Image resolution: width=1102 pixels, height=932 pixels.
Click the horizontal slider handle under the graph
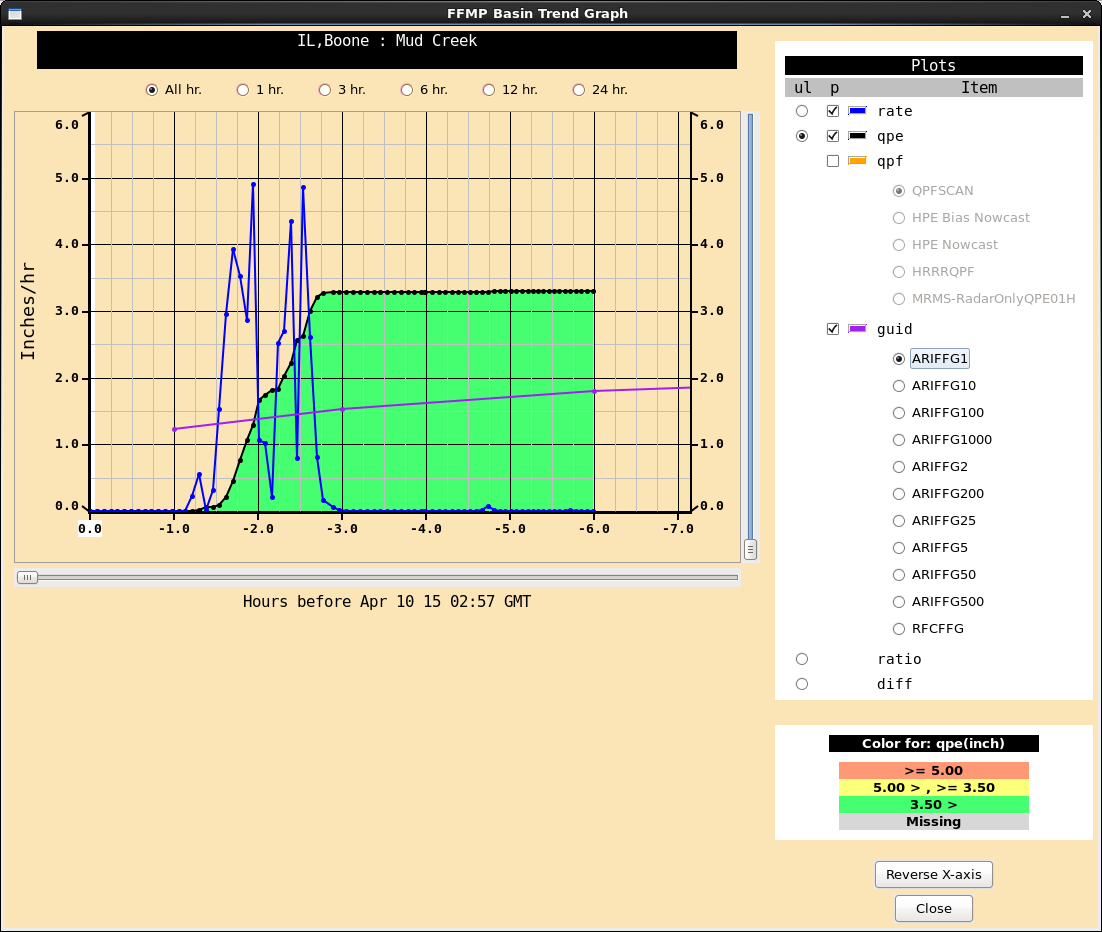27,577
